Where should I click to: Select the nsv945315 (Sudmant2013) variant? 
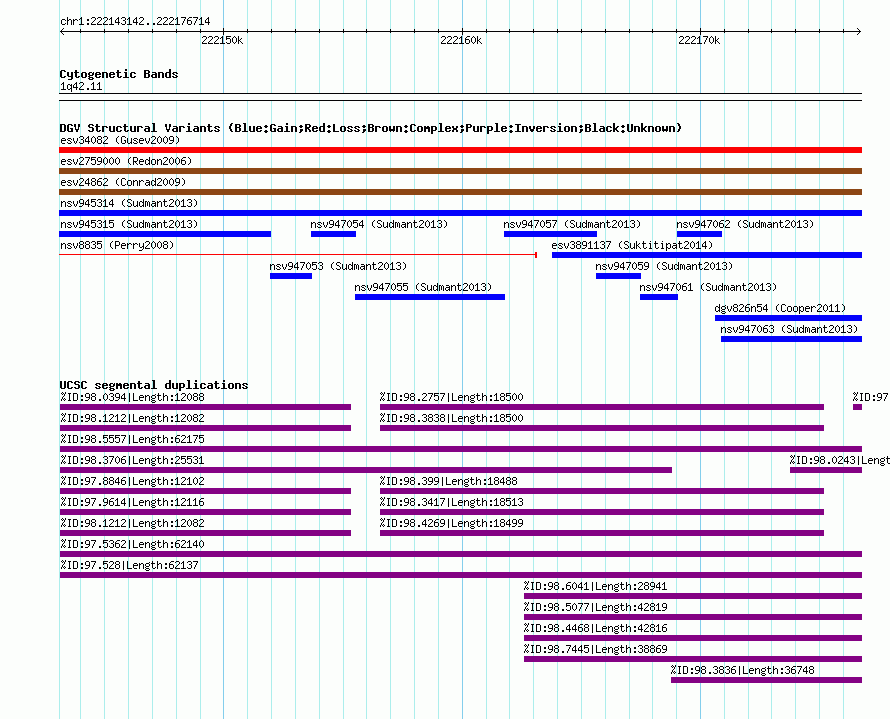click(165, 234)
